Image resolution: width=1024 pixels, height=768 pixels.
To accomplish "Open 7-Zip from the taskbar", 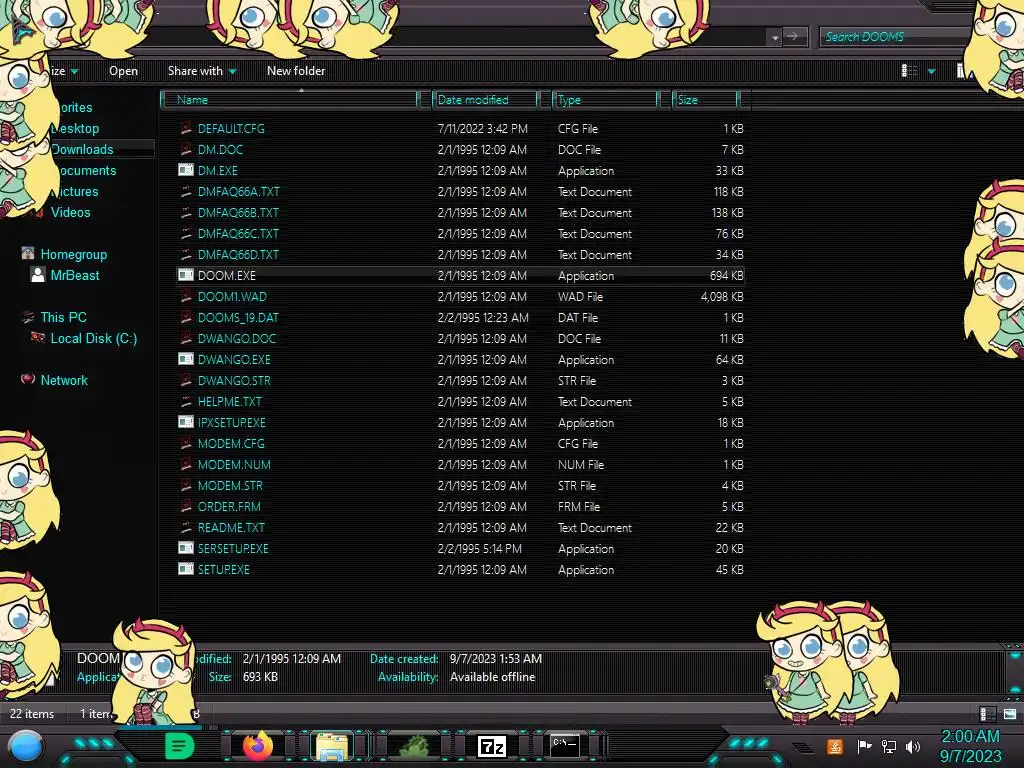I will pyautogui.click(x=492, y=746).
